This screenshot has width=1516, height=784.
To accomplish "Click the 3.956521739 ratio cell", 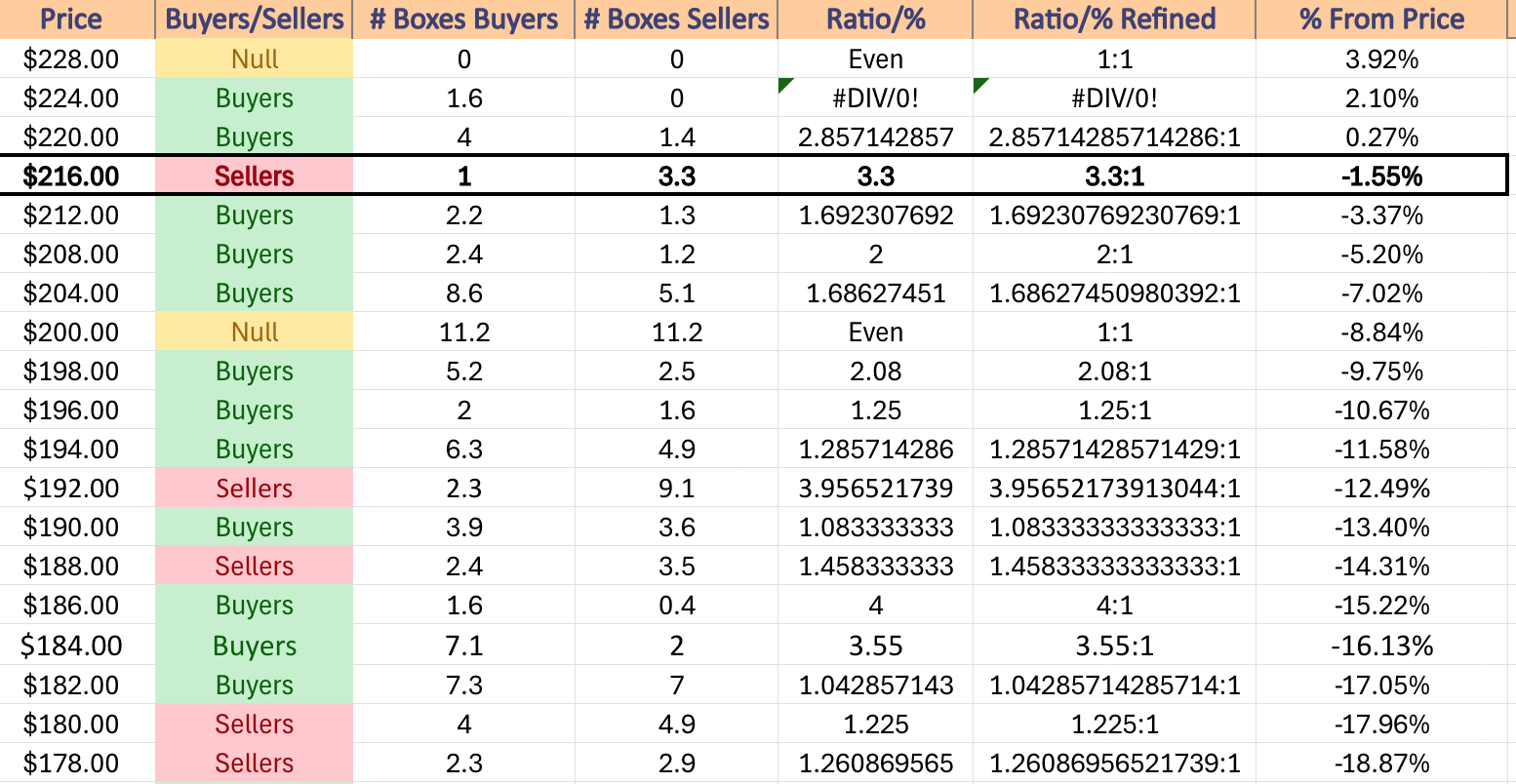I will coord(875,489).
